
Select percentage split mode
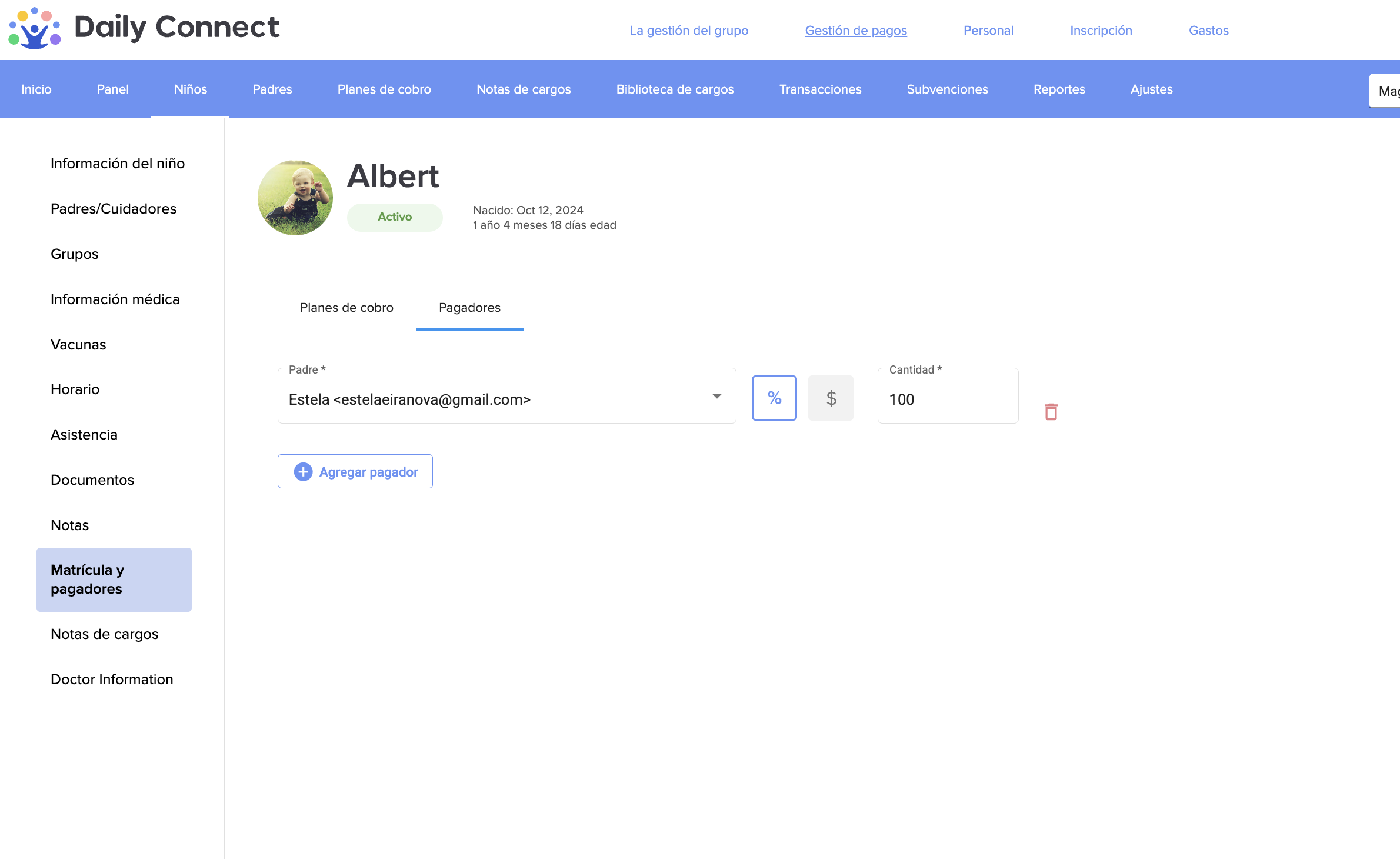click(774, 398)
